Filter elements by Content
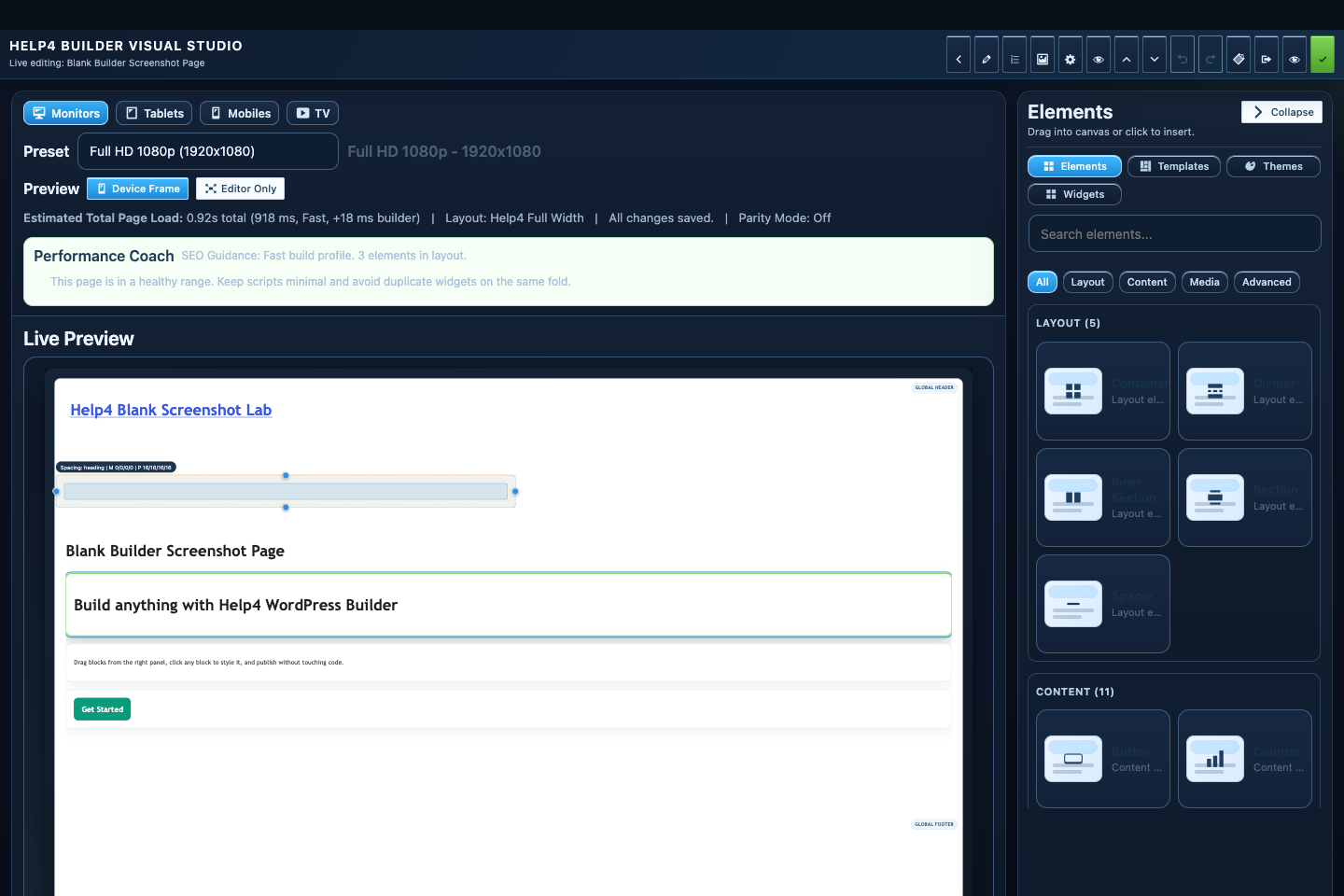Screen dimensions: 1344x896 click(x=1147, y=282)
